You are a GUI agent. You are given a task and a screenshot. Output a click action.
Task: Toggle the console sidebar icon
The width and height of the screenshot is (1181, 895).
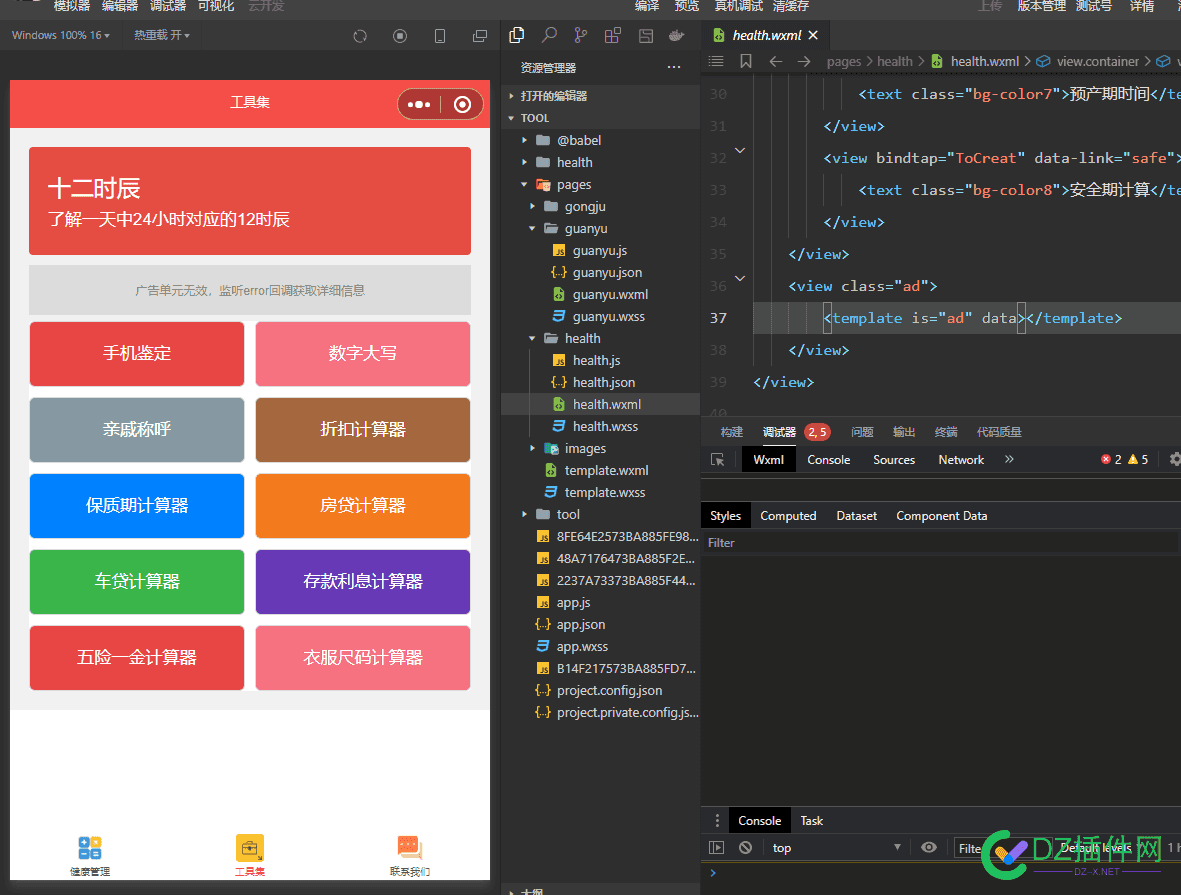(x=716, y=848)
